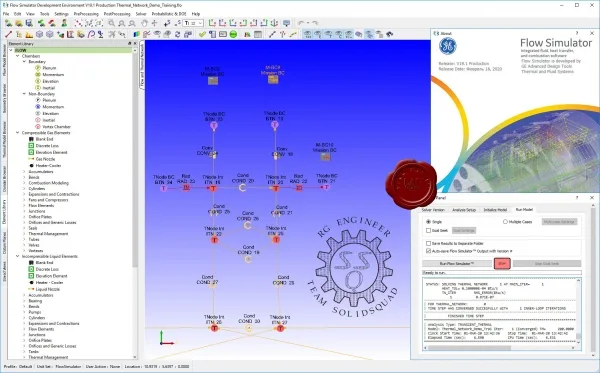
Task: Click the Conv CONV 34 element on canvas
Action: click(215, 155)
